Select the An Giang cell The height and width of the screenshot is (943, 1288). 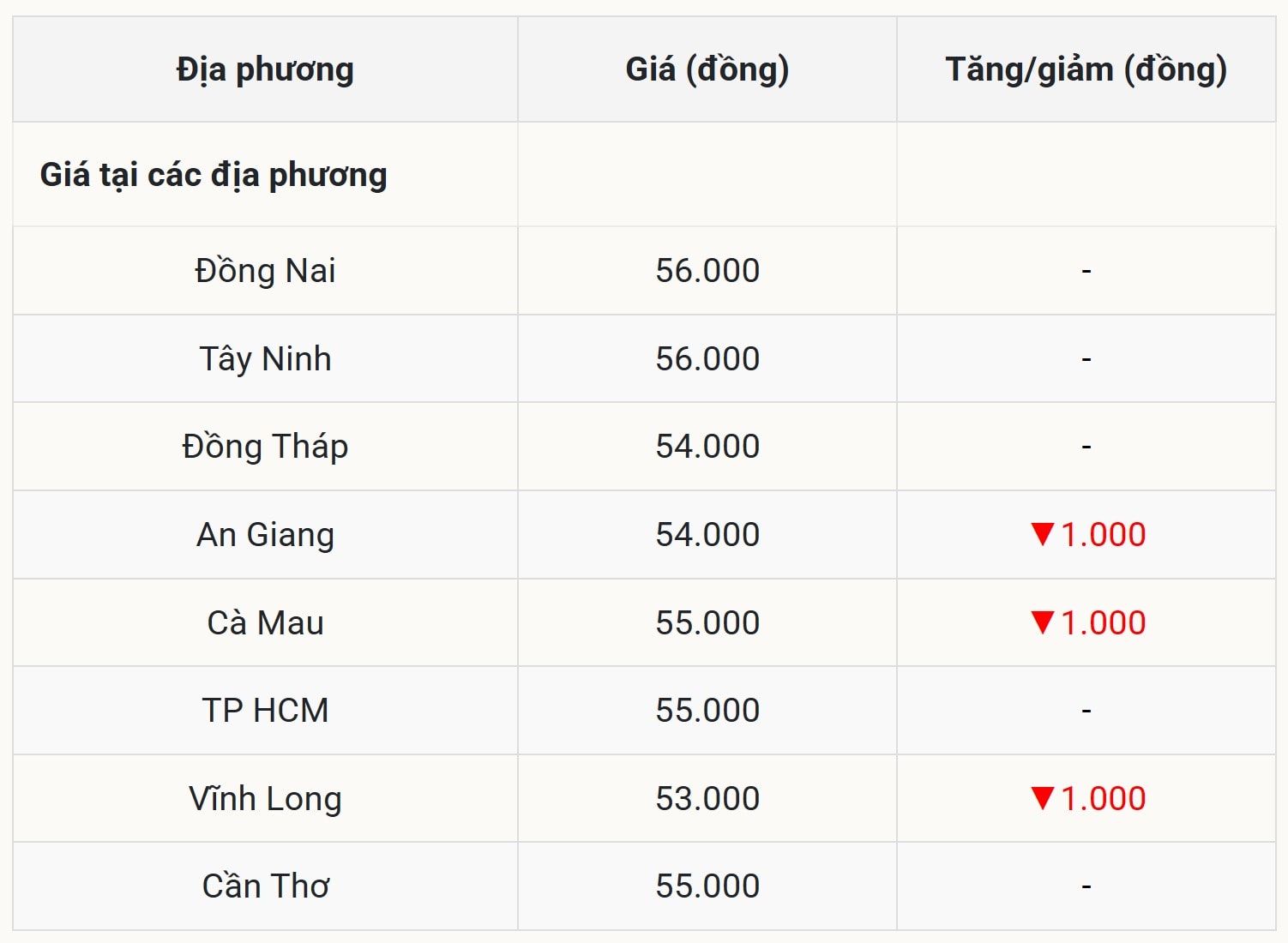(x=265, y=535)
